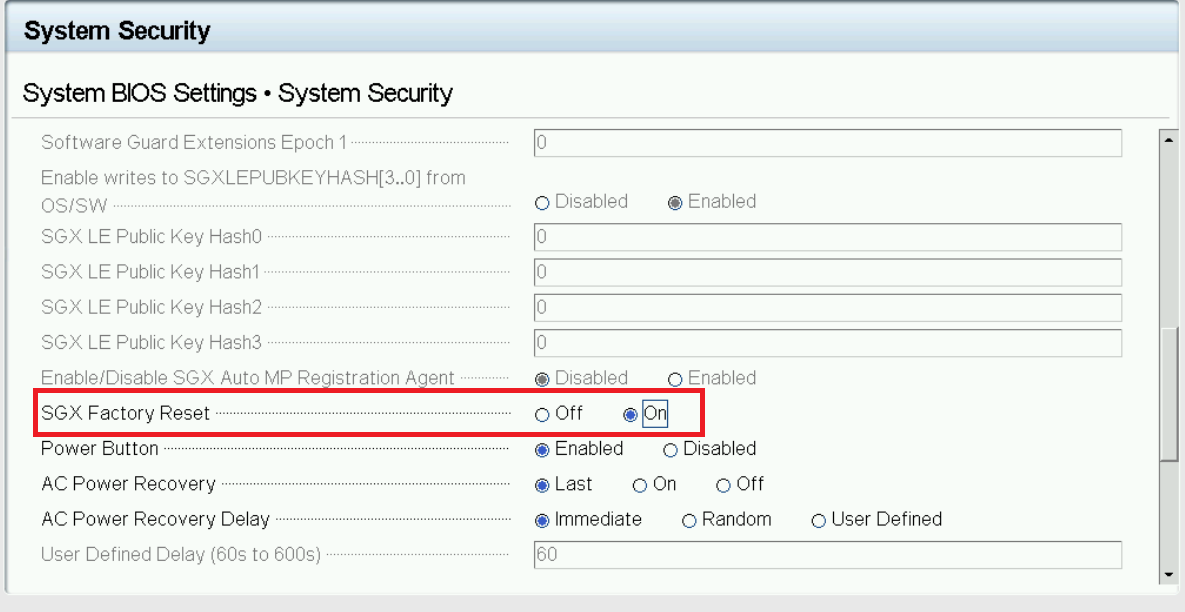This screenshot has width=1185, height=612.
Task: Set Power Button to Enabled
Action: 543,450
